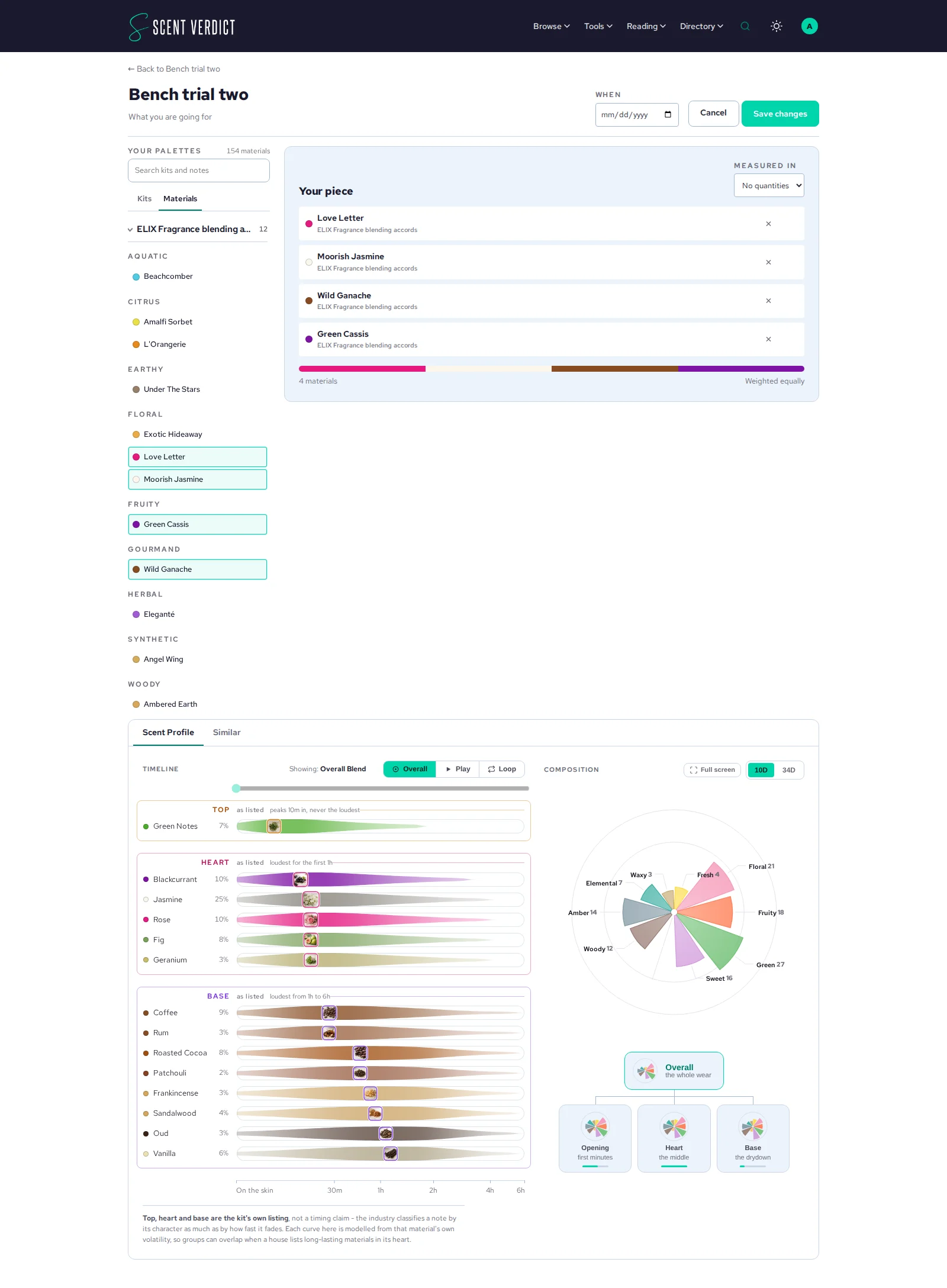Remove Wild Ganache from your piece
Screen dimensions: 947x1288
768,301
